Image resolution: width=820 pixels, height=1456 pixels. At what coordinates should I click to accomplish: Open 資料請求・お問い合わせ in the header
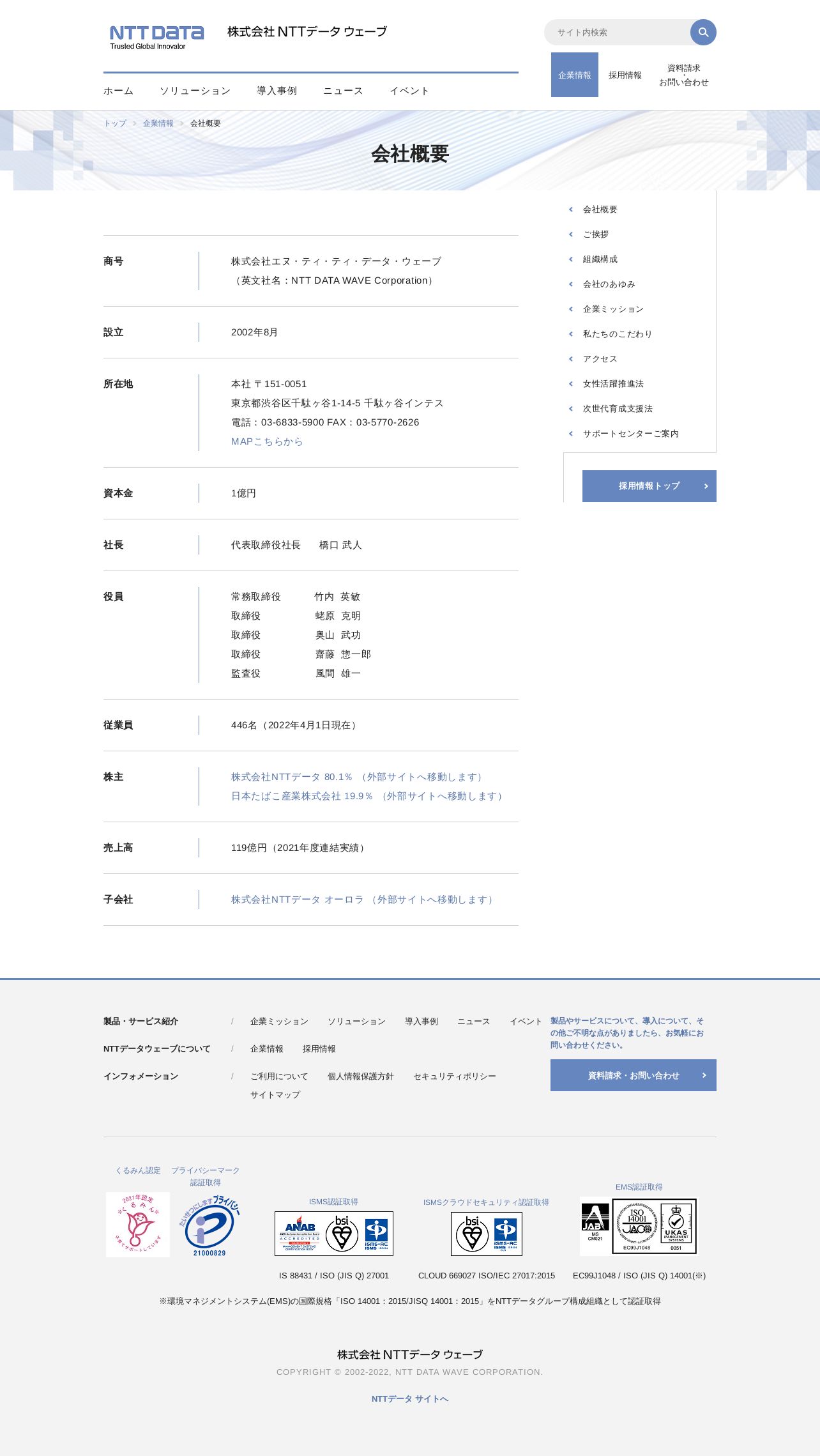point(684,75)
